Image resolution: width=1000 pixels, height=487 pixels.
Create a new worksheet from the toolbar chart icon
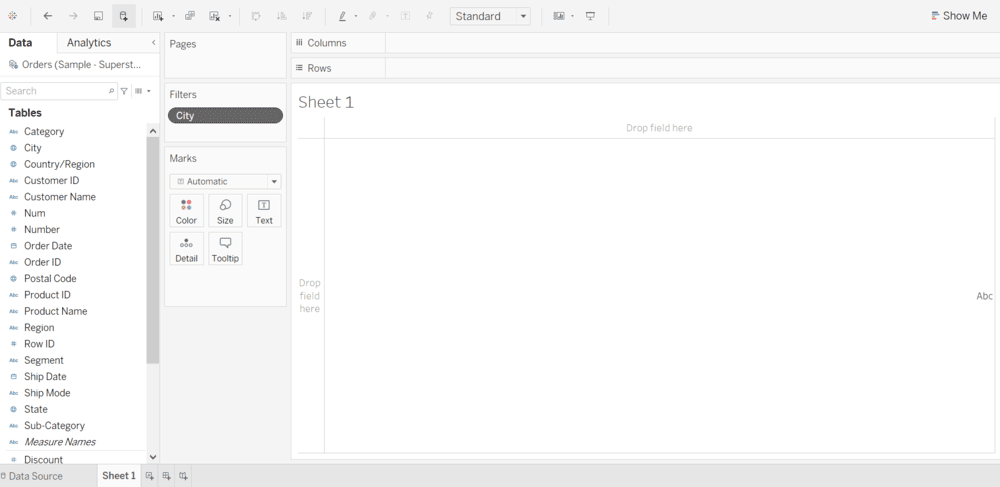(x=158, y=16)
